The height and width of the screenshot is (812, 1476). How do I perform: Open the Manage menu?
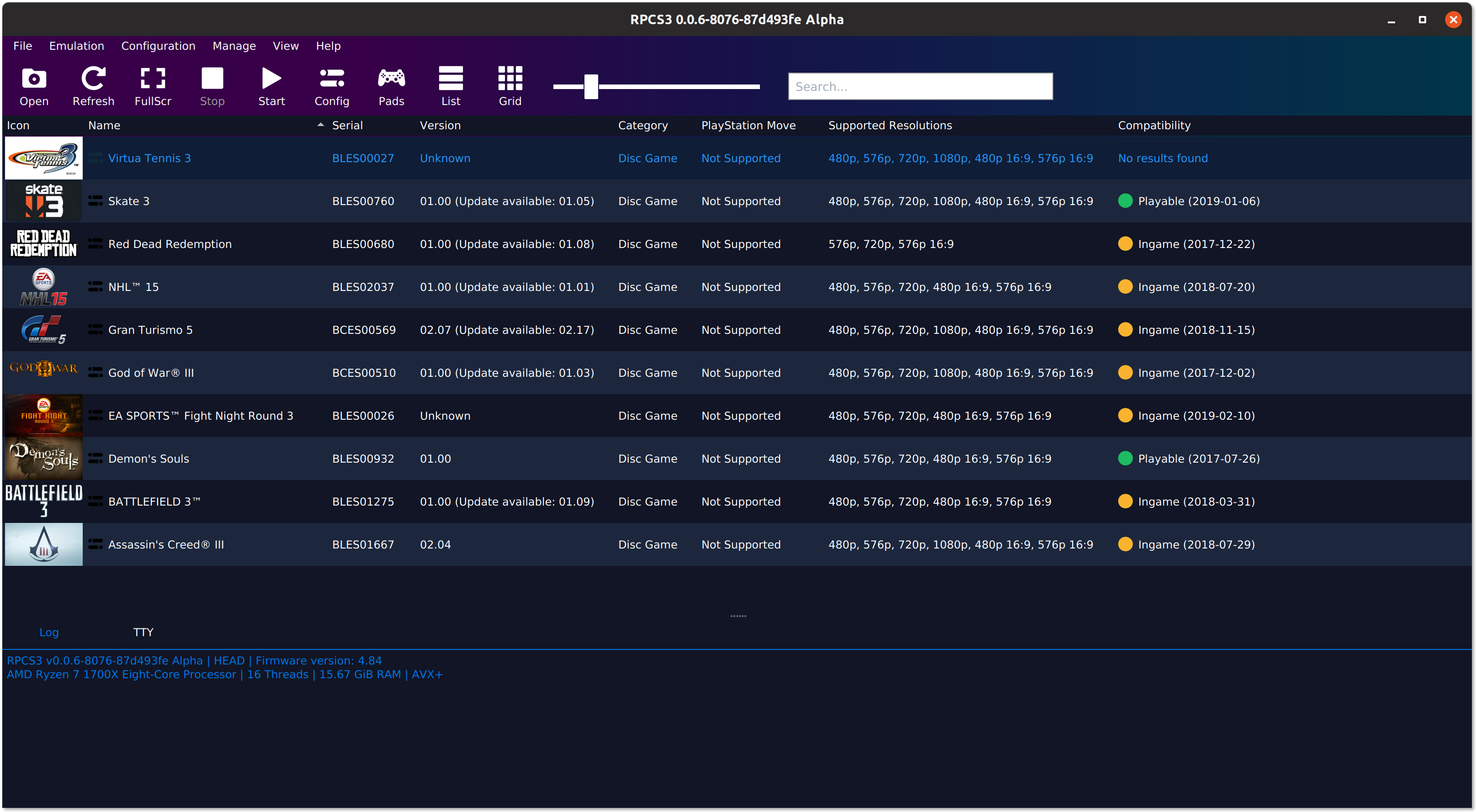[x=234, y=46]
